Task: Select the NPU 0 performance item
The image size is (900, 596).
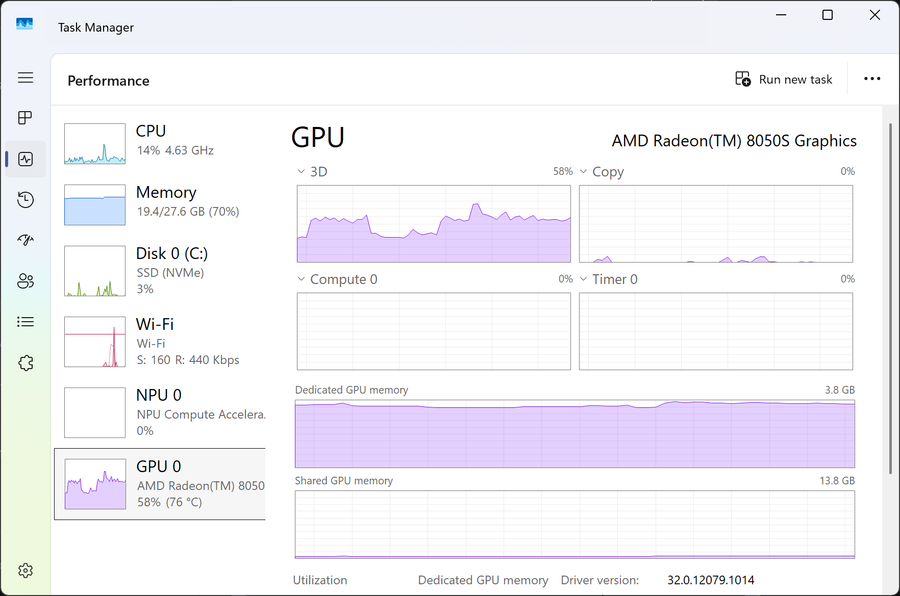Action: coord(160,412)
